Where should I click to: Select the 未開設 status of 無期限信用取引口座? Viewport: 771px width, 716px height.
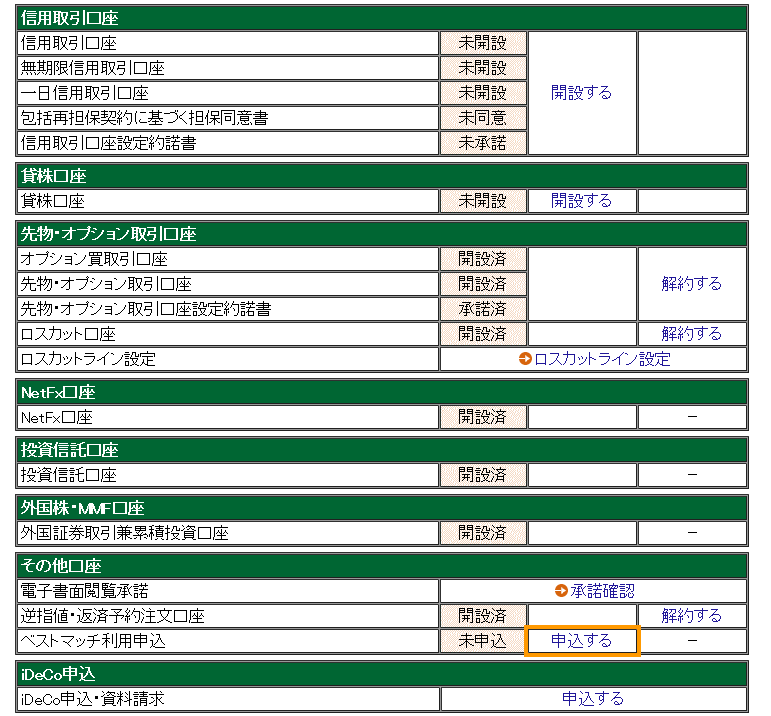point(483,68)
